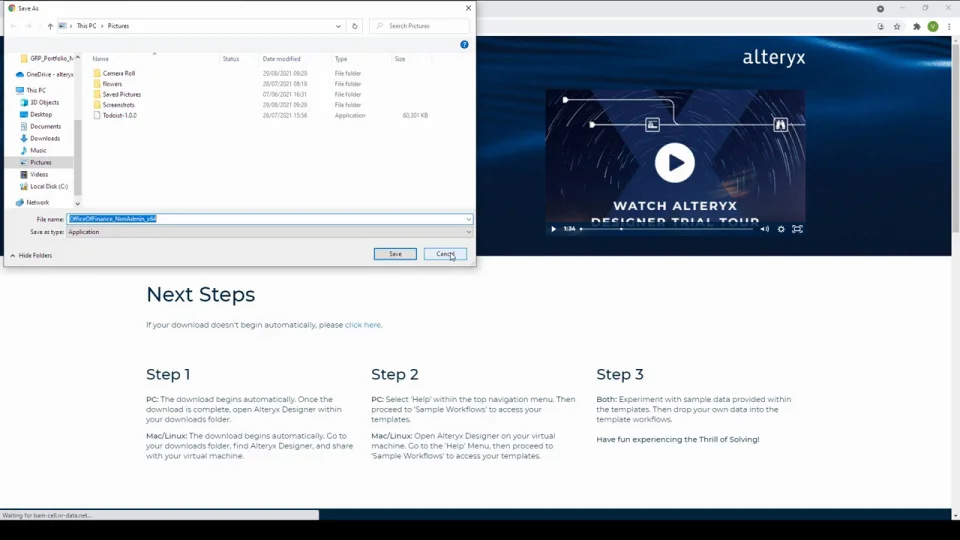Navigate to Downloads in the sidebar
Viewport: 960px width, 540px height.
45,138
